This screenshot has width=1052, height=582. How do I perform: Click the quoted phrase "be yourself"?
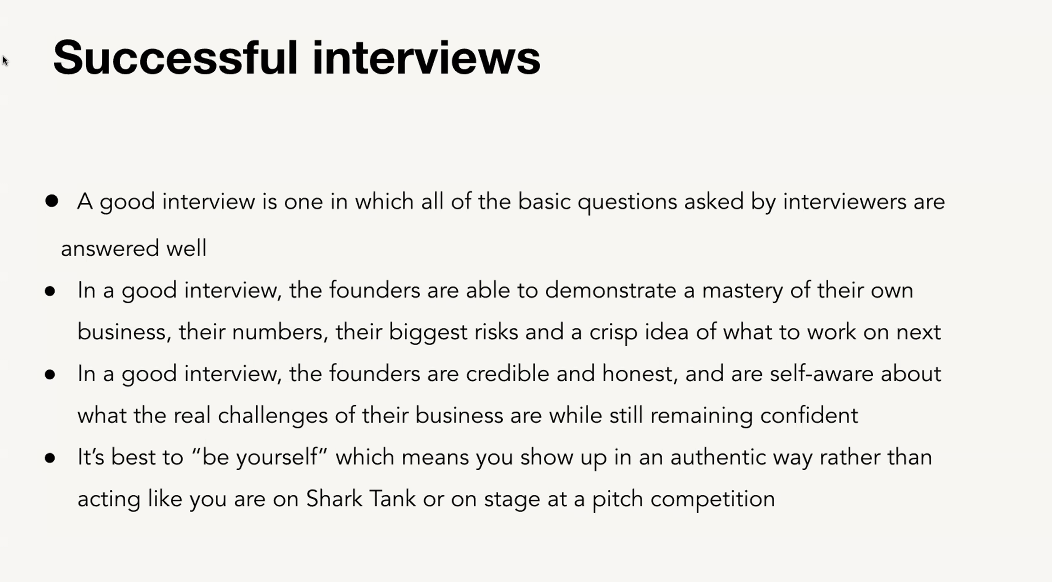coord(259,457)
